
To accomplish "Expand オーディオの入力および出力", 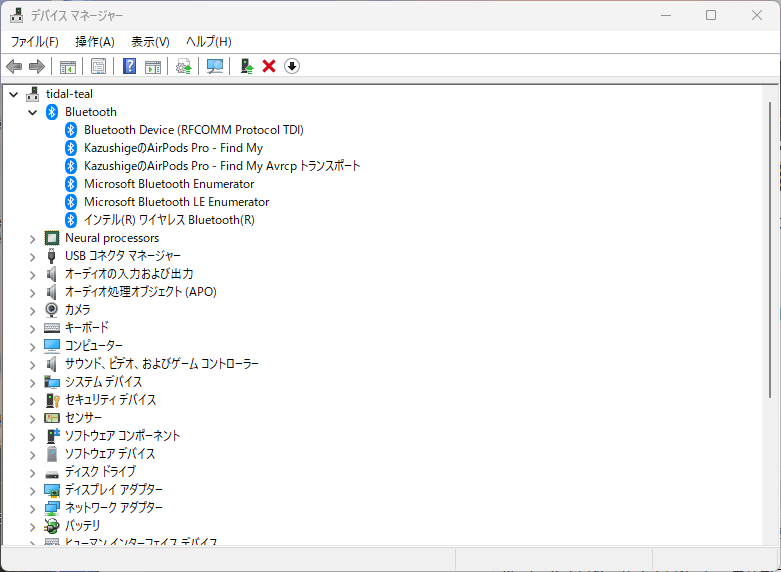I will [33, 275].
